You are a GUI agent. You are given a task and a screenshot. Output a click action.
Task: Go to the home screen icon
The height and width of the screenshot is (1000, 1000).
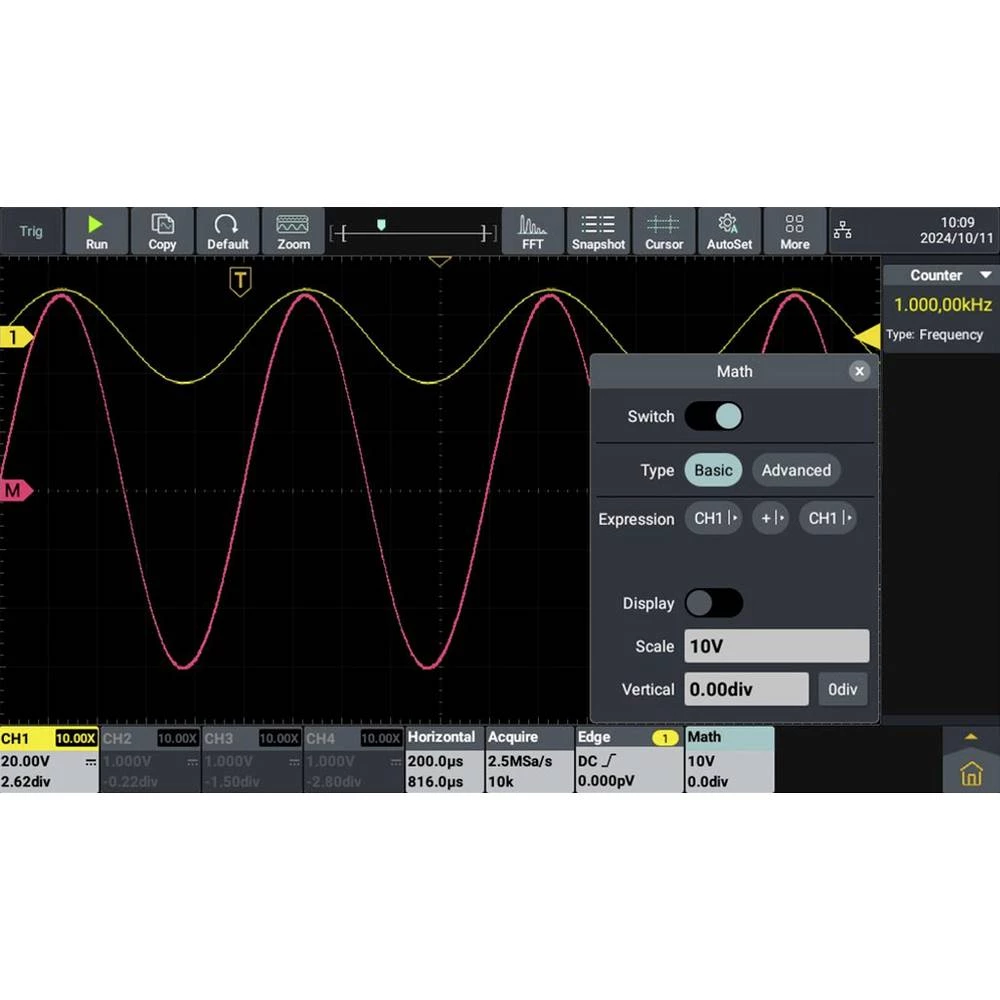pos(970,773)
